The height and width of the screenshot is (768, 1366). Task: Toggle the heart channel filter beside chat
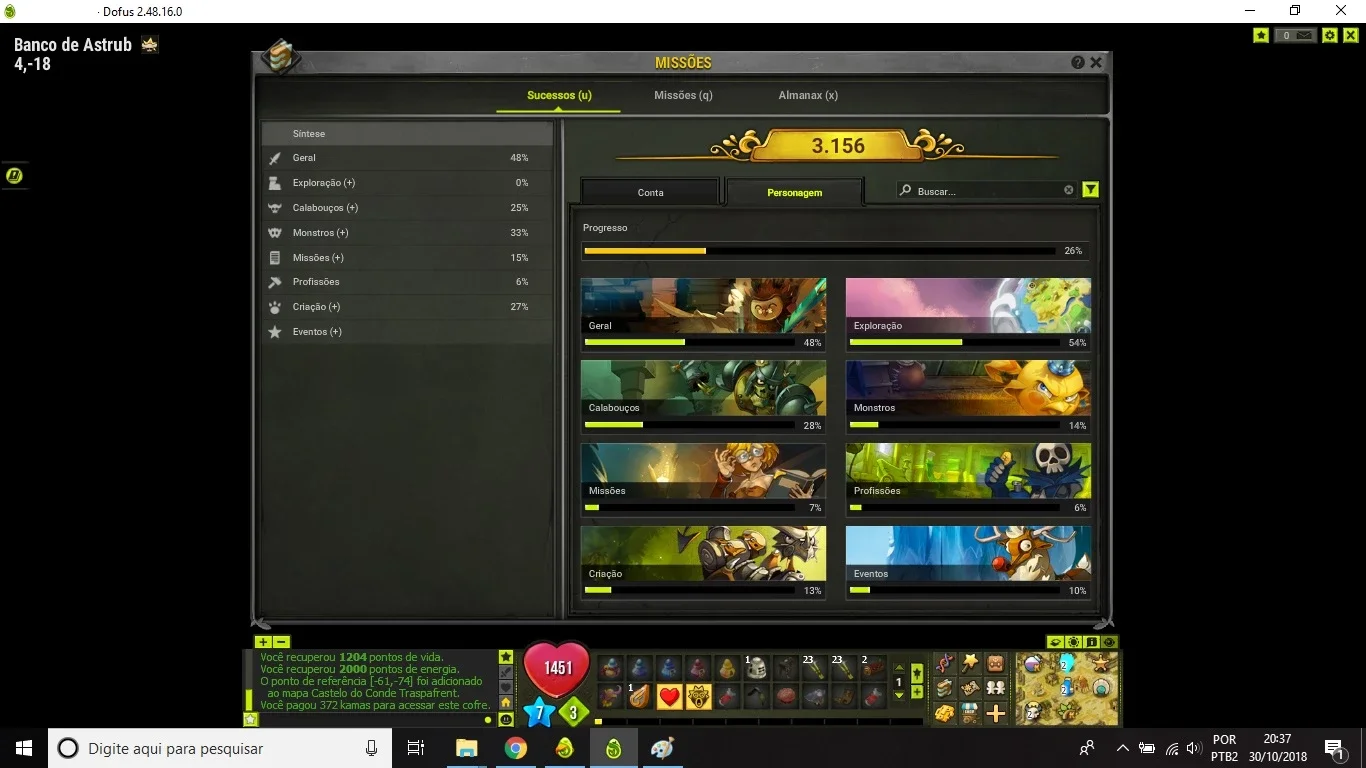pyautogui.click(x=506, y=687)
